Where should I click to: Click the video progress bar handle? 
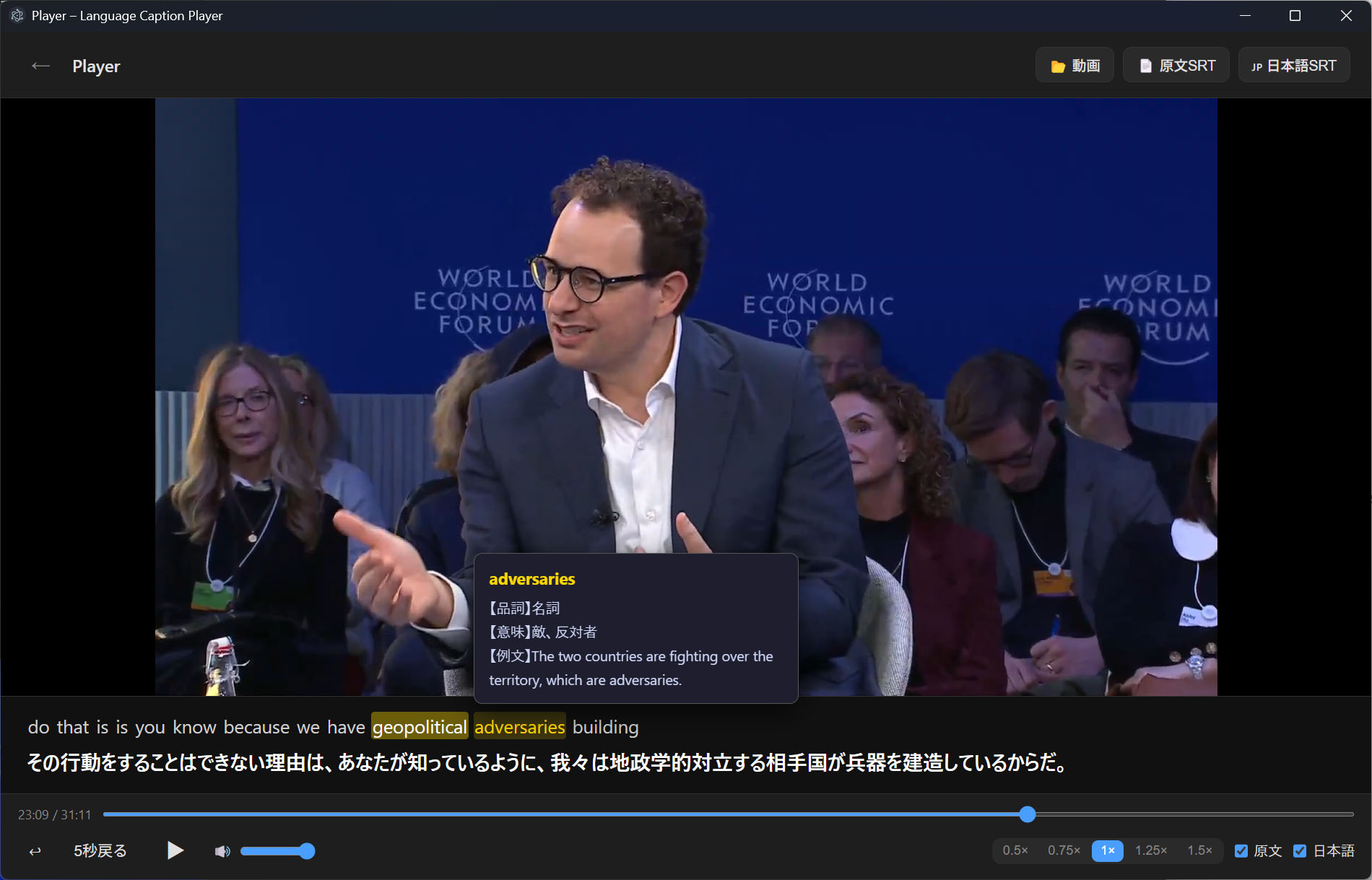coord(1028,814)
